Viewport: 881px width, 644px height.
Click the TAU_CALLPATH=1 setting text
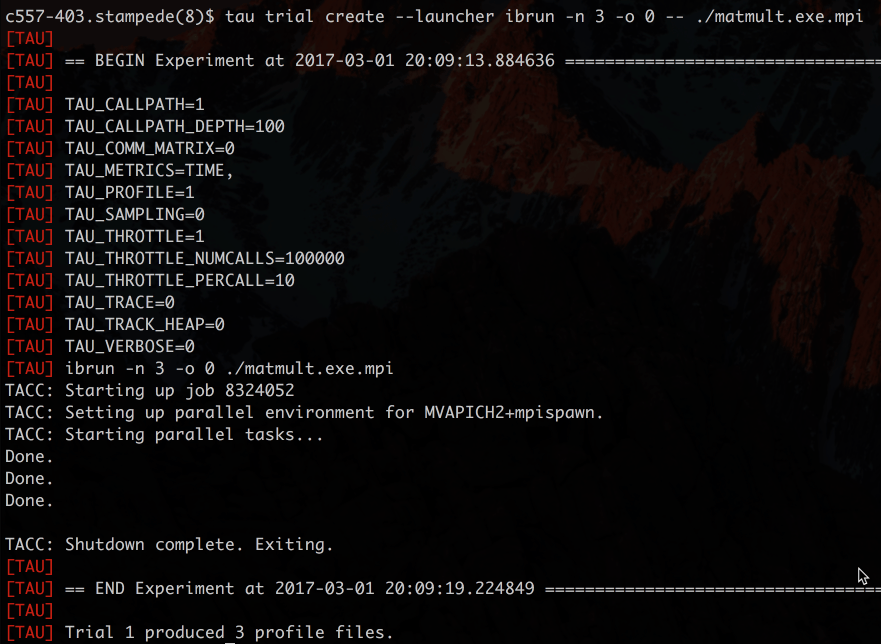click(x=135, y=105)
